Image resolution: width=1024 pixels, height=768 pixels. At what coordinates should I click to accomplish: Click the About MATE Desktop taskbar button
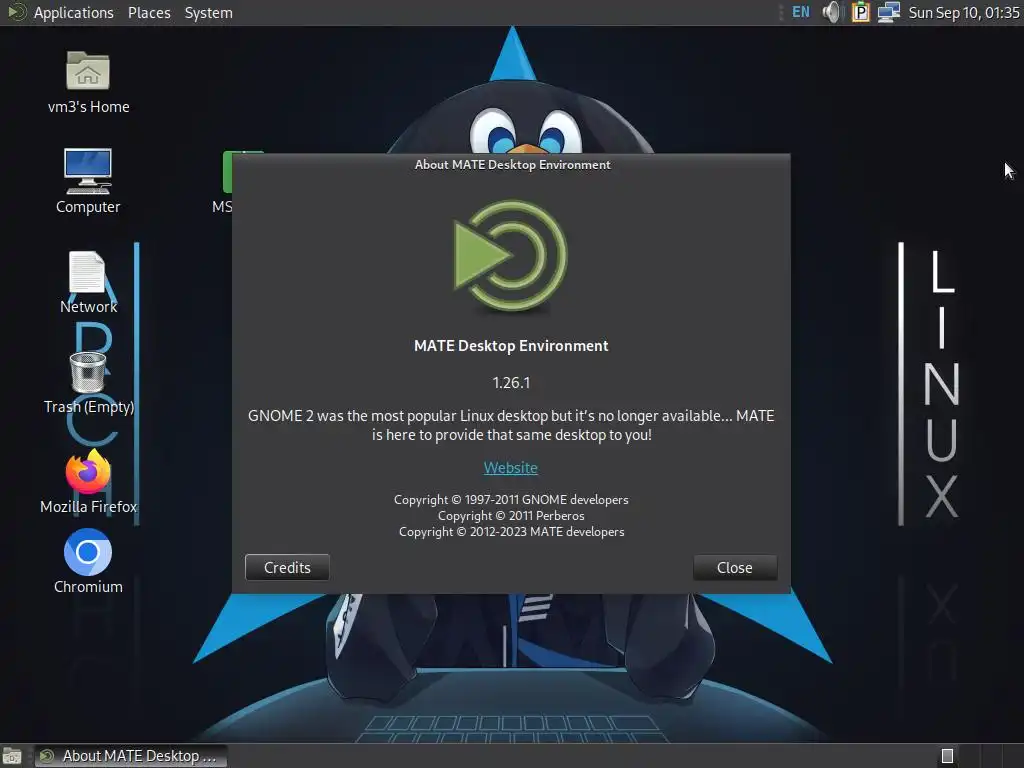[x=131, y=756]
